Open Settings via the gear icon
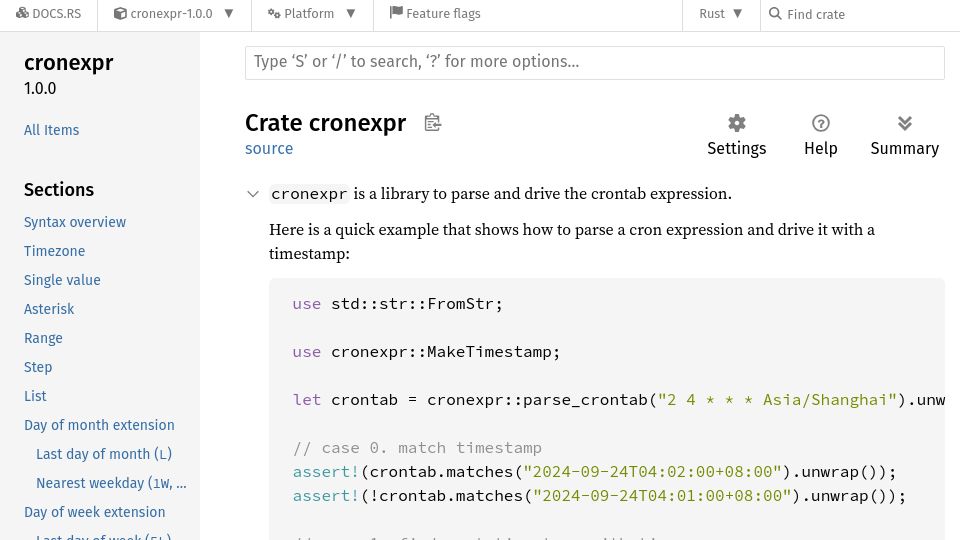Screen dimensions: 960x540 coord(737,123)
